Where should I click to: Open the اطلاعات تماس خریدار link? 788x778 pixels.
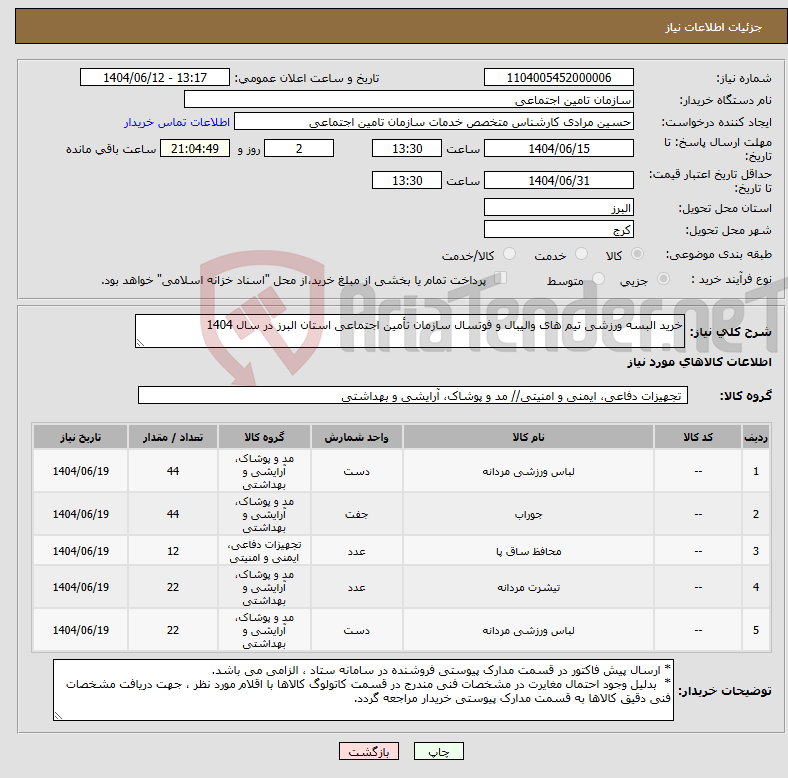[177, 122]
